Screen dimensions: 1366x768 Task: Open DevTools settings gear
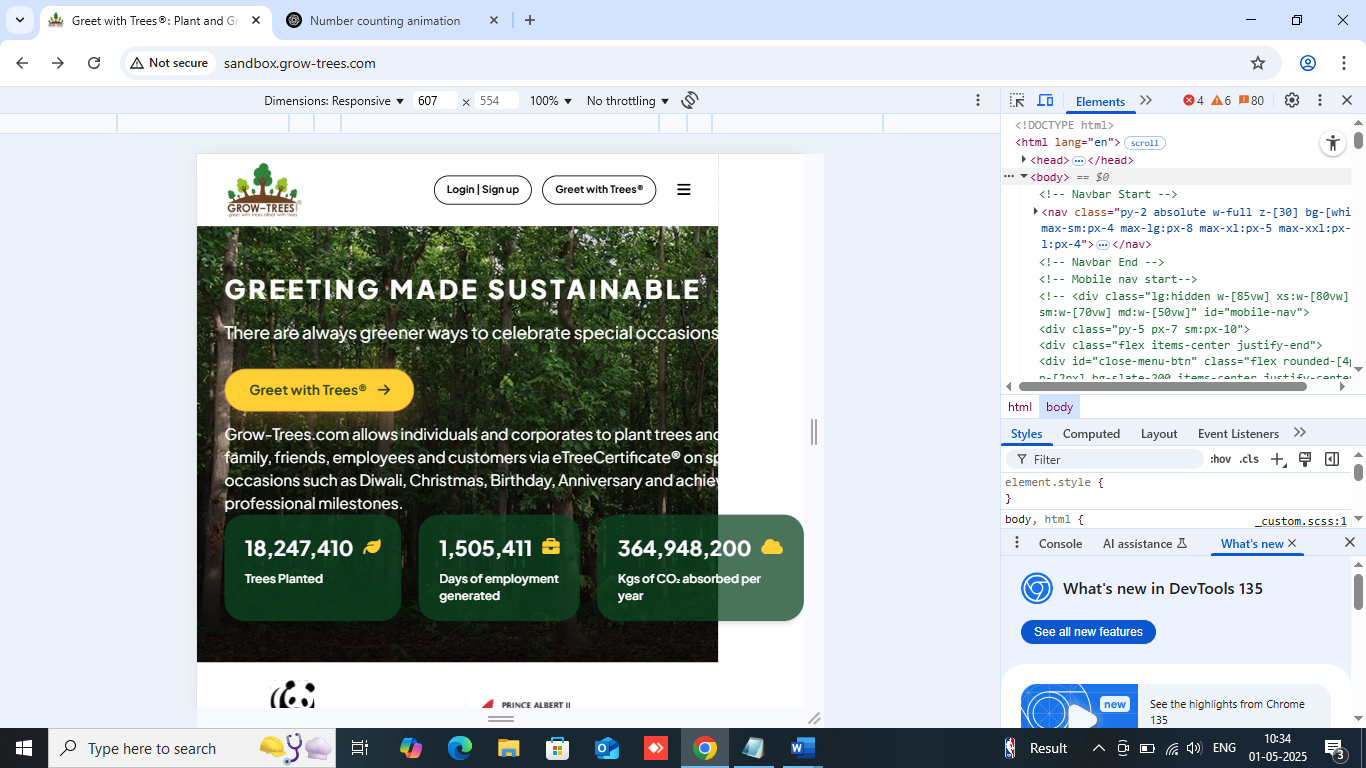tap(1292, 100)
